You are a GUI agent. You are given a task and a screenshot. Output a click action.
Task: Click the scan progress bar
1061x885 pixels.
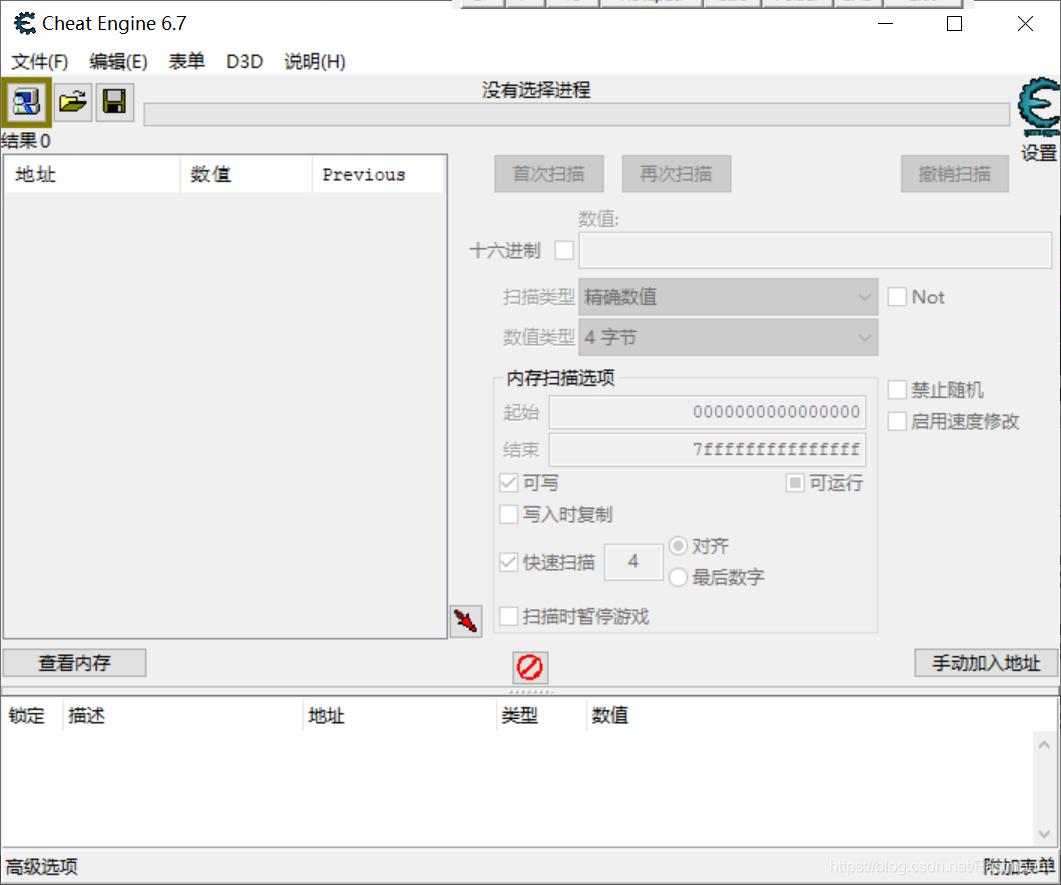pyautogui.click(x=577, y=115)
